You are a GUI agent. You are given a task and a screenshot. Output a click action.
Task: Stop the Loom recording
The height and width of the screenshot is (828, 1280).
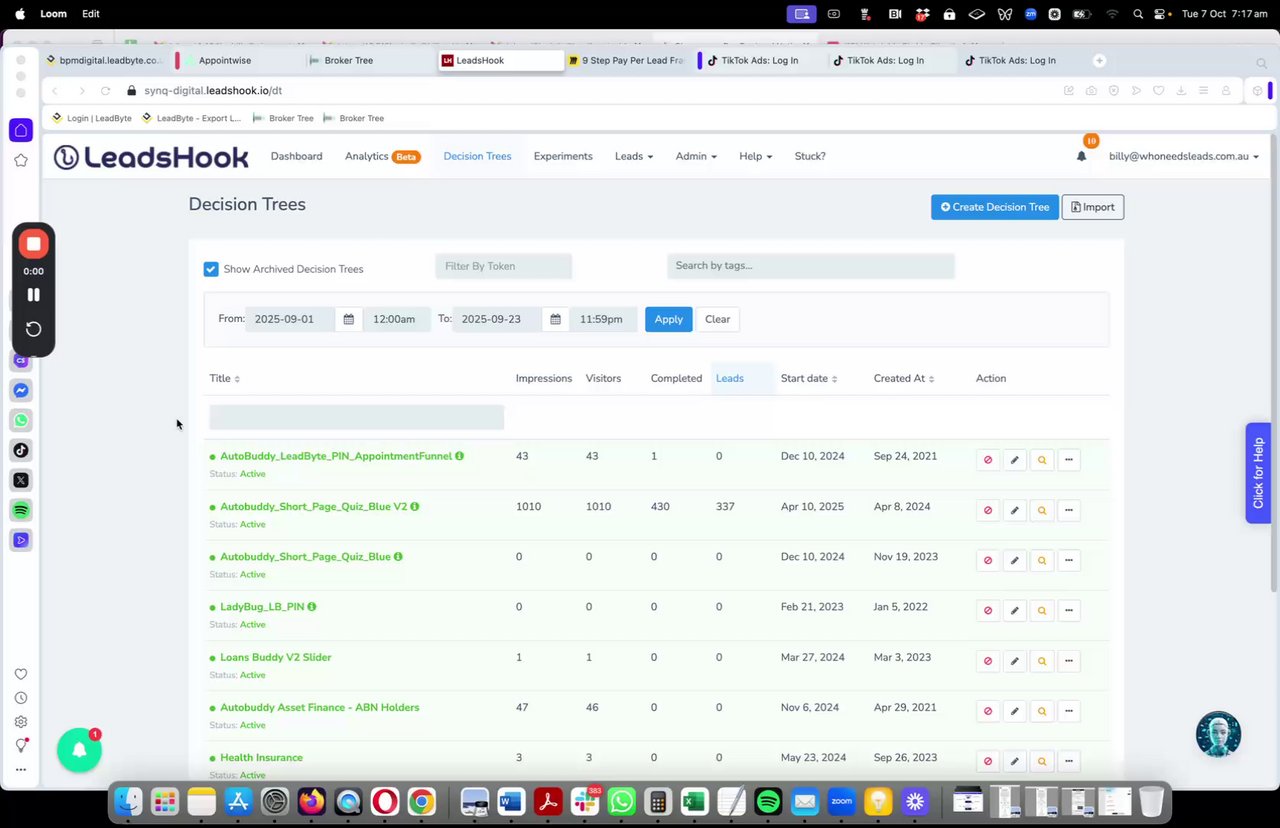click(34, 244)
